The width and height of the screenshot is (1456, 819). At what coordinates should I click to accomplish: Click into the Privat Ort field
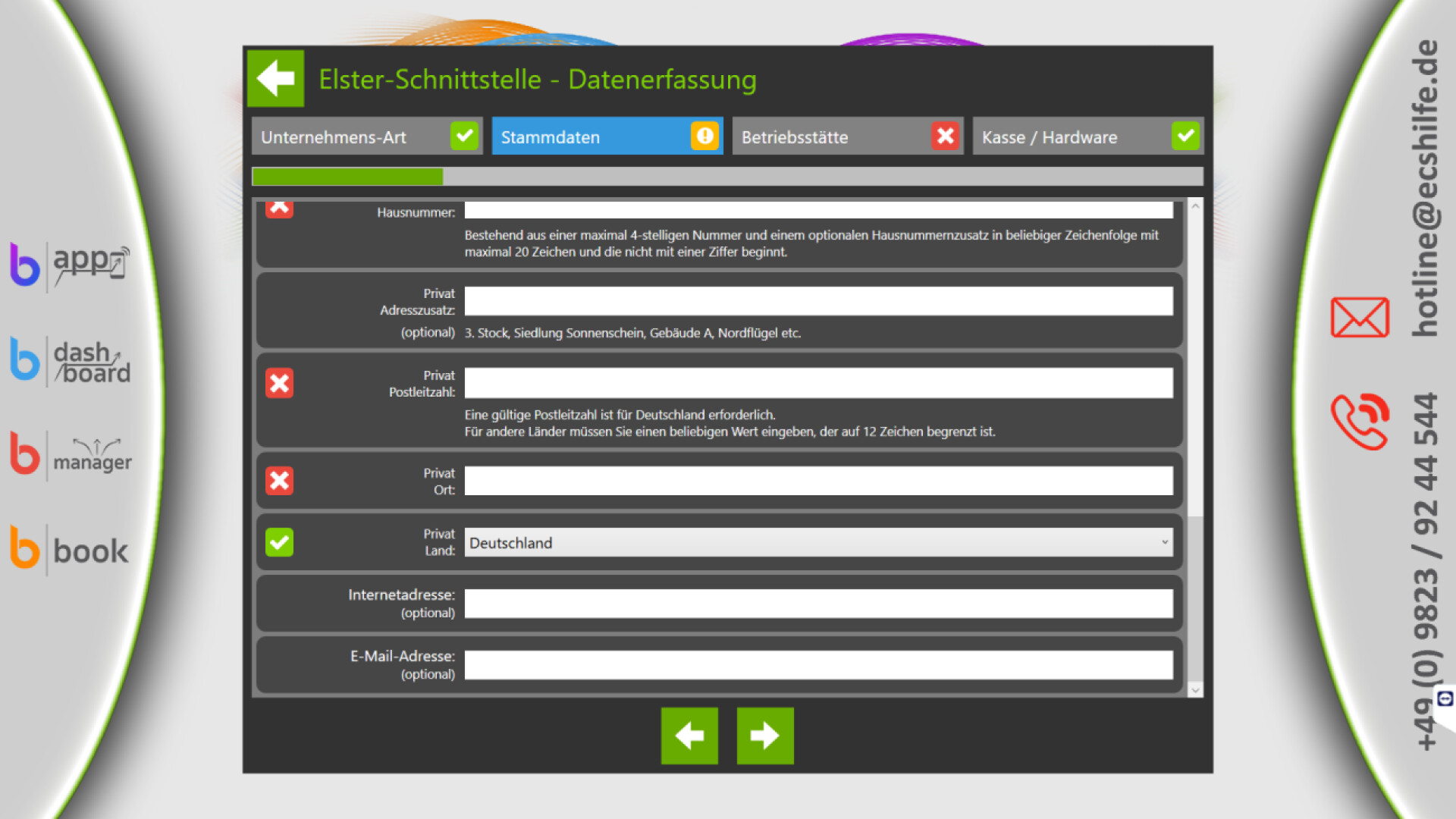coord(818,481)
